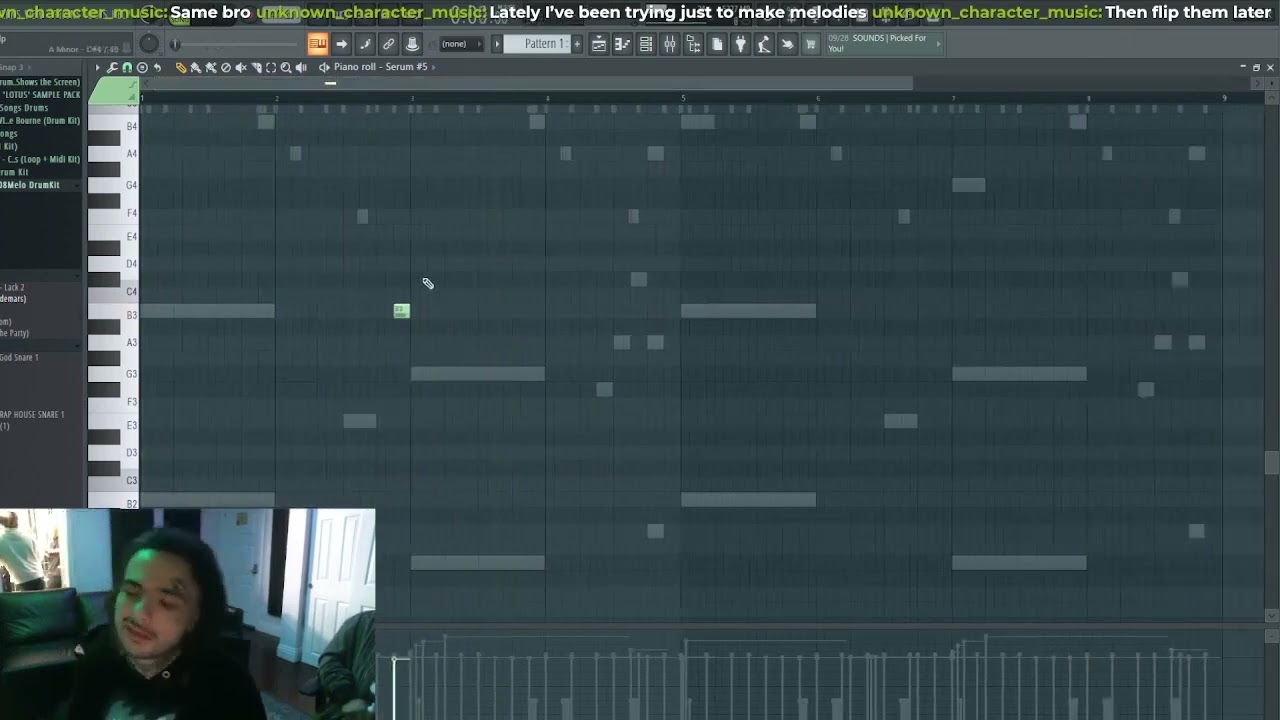Click the undo arrow in piano roll toolbar
The image size is (1280, 720).
pyautogui.click(x=157, y=67)
